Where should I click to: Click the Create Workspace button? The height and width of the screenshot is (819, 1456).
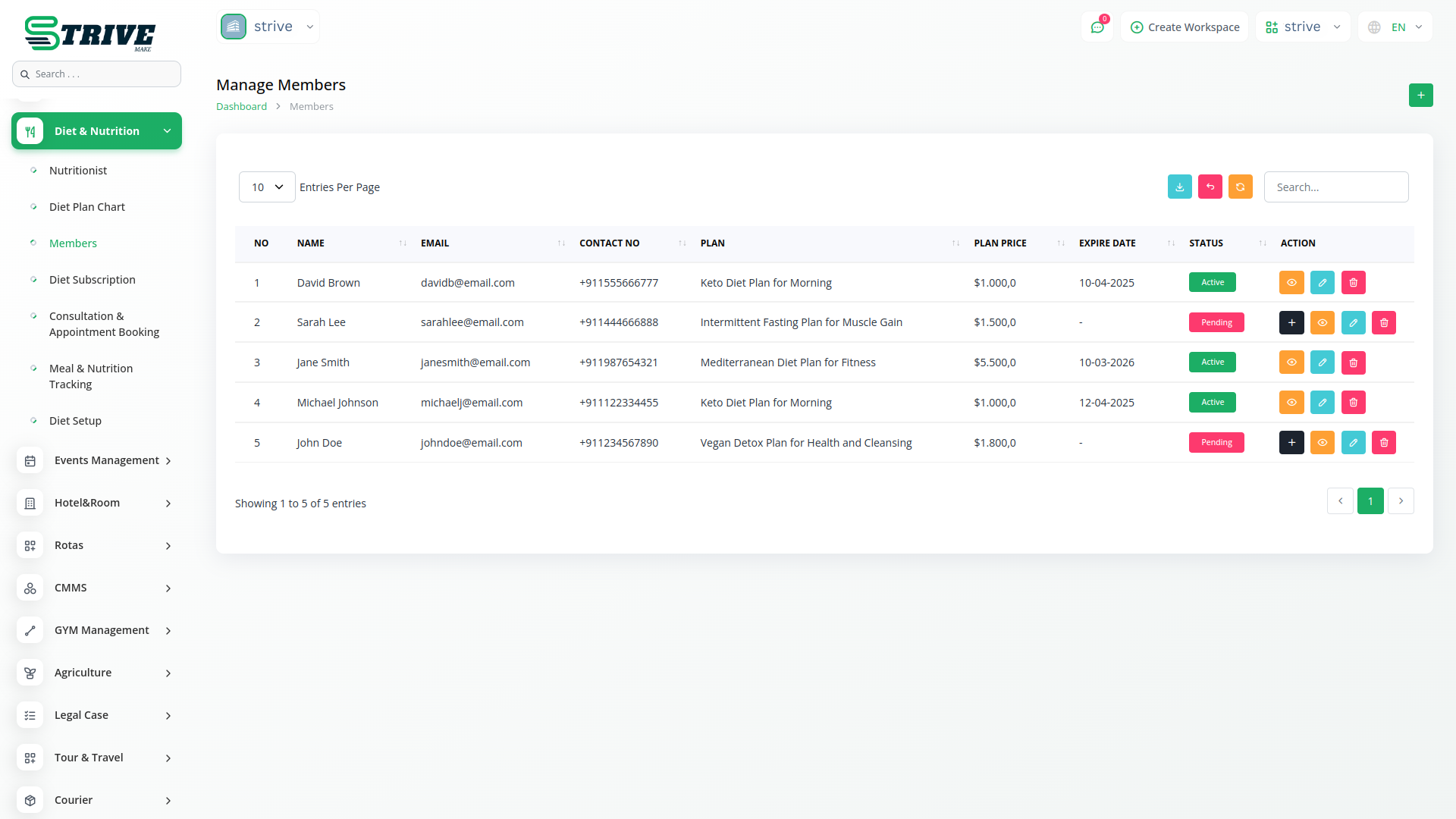tap(1185, 27)
